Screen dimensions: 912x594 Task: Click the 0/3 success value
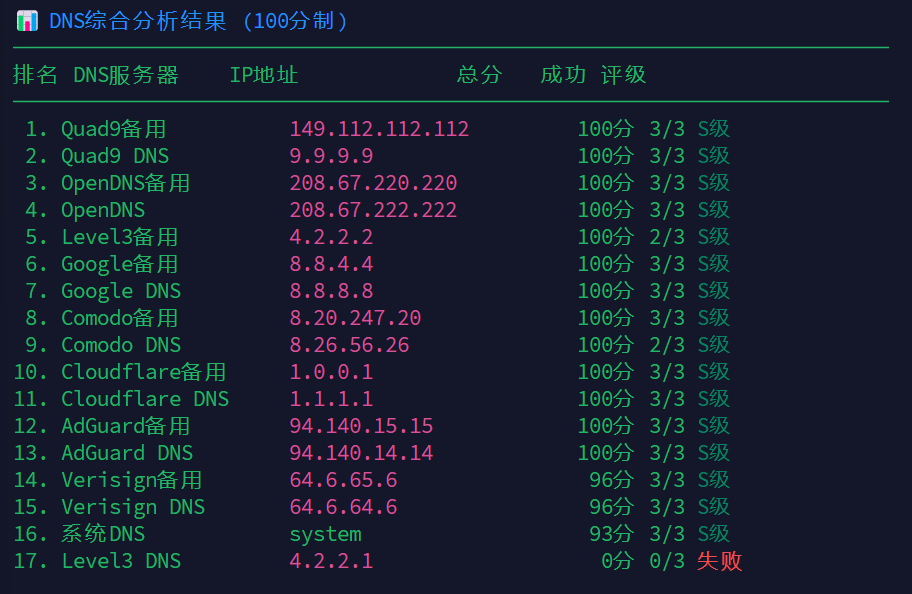click(667, 561)
